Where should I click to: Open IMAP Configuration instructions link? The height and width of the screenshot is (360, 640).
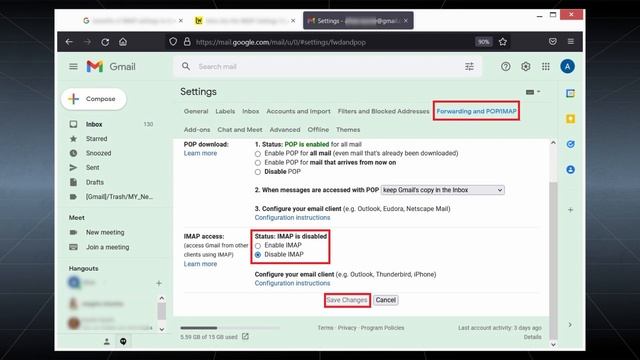(292, 283)
